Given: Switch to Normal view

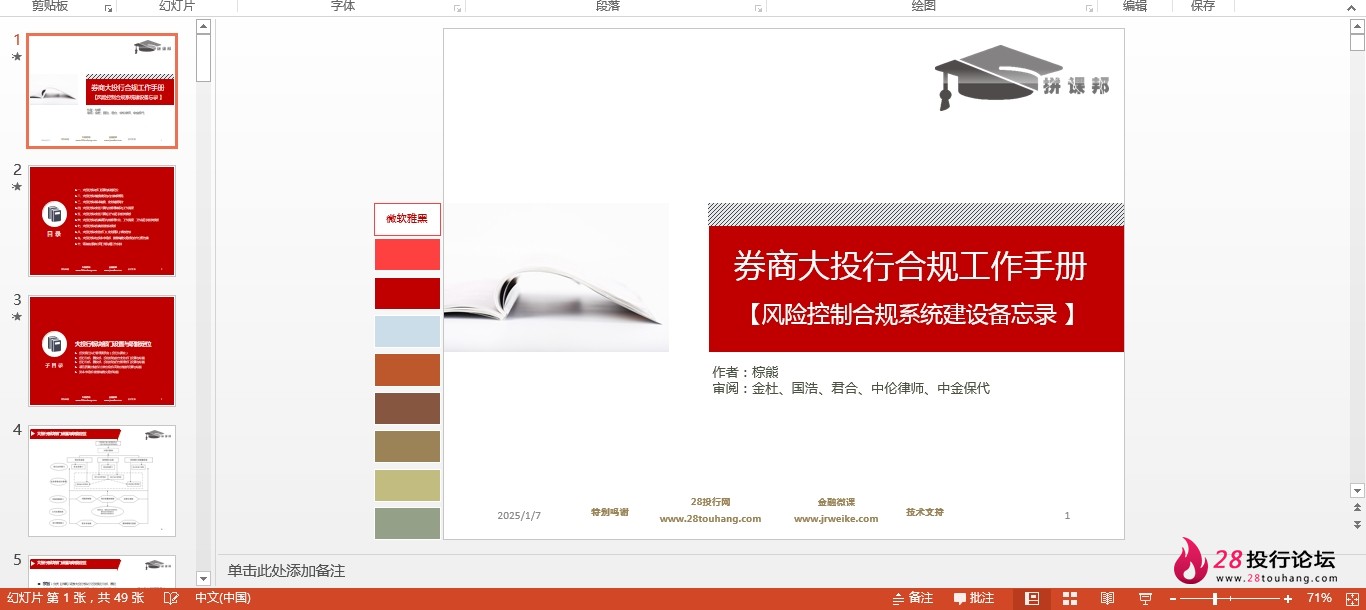Looking at the screenshot, I should [x=1032, y=598].
